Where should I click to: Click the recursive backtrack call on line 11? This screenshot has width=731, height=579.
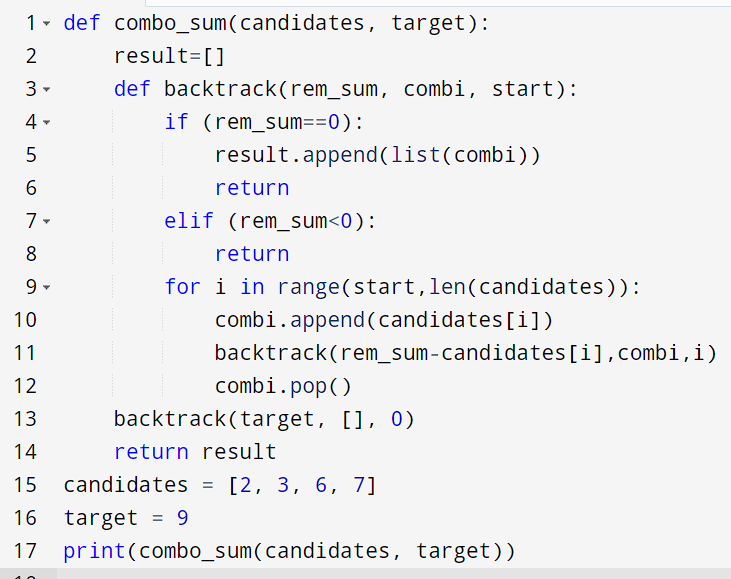pos(465,353)
